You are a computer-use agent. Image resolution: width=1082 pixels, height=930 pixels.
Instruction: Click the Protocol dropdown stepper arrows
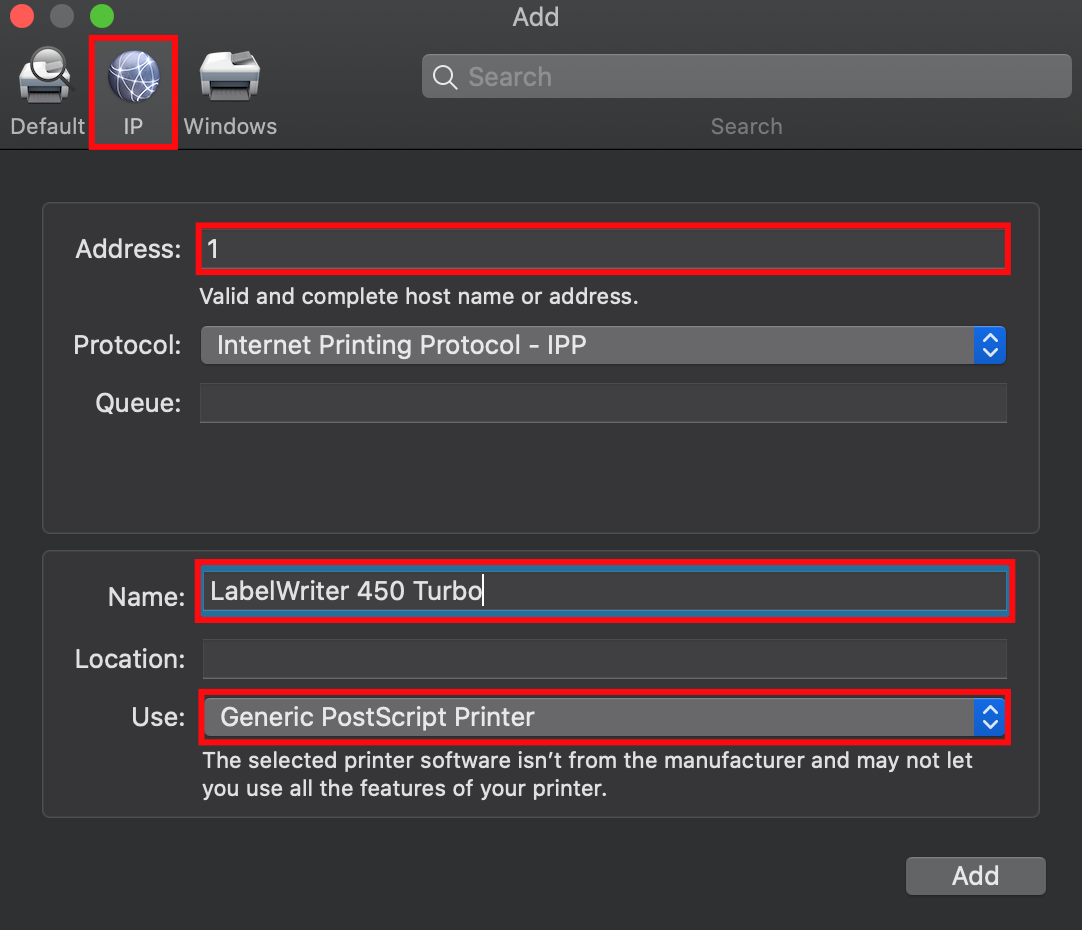click(989, 345)
